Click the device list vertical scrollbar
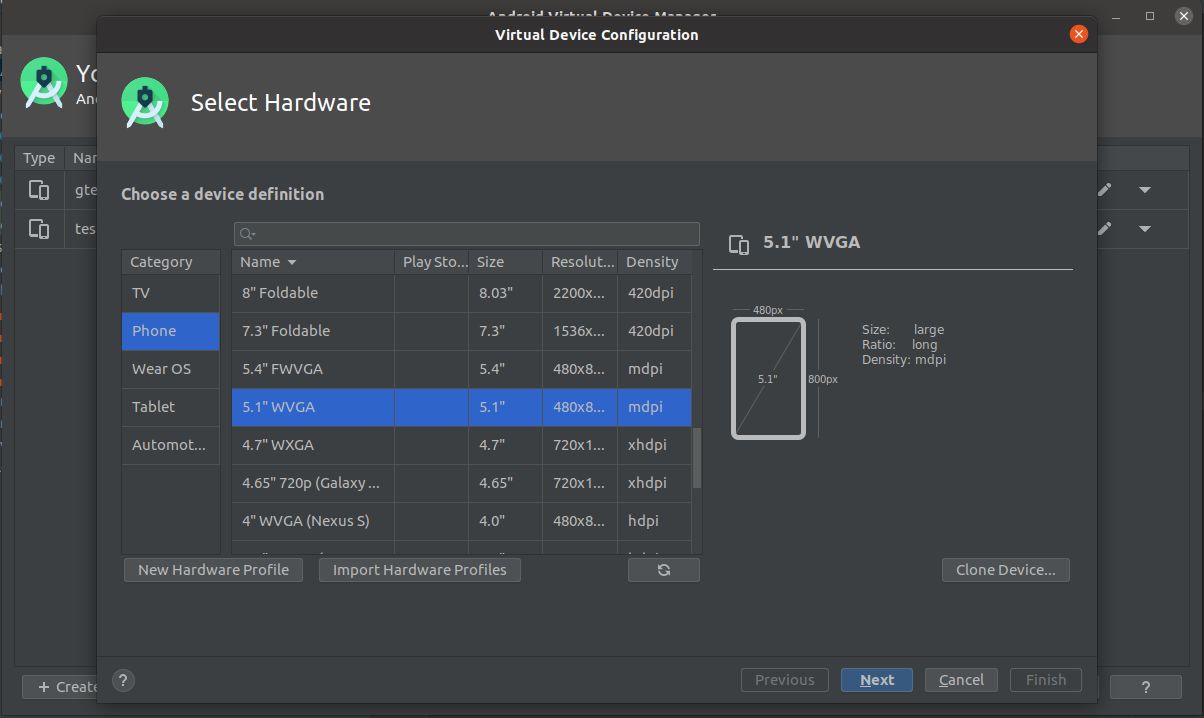The width and height of the screenshot is (1204, 718). pyautogui.click(x=697, y=459)
